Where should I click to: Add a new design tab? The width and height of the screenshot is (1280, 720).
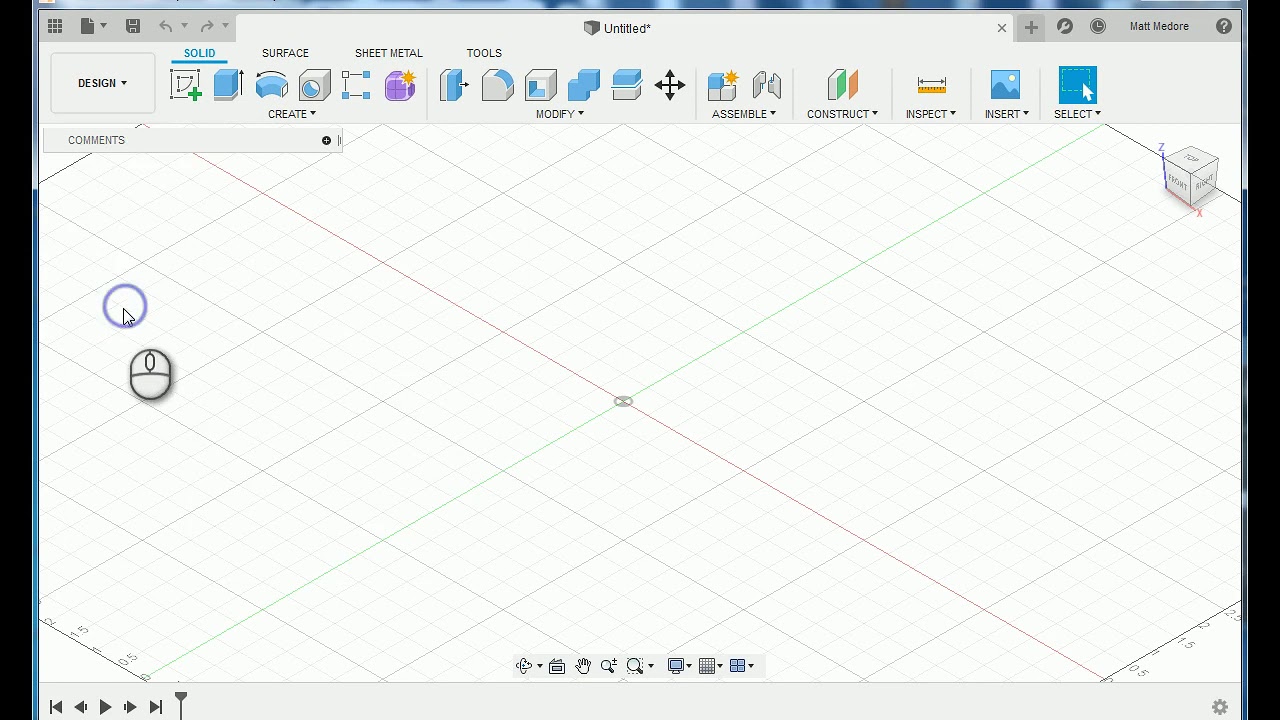[1031, 28]
